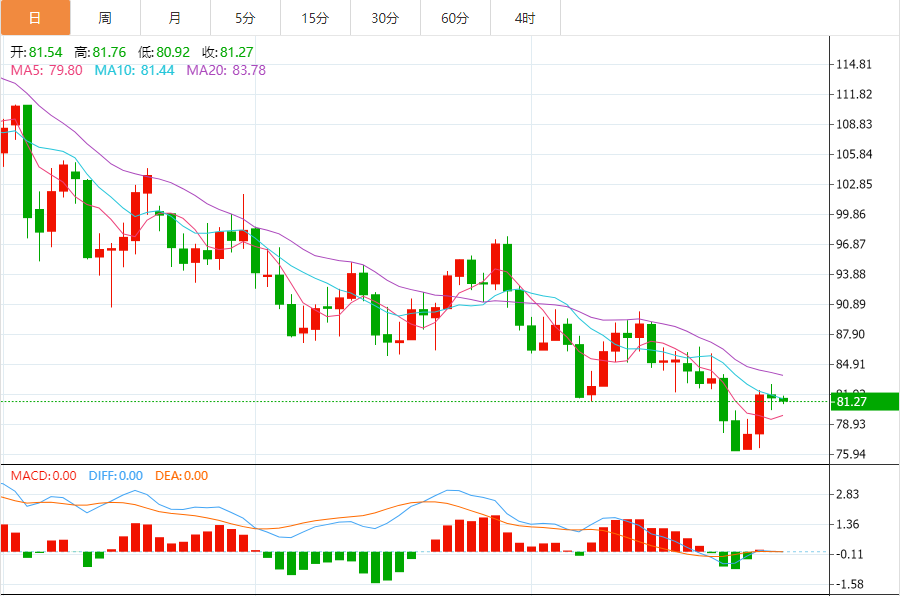Click the low price 低:80.92 value

pyautogui.click(x=164, y=52)
